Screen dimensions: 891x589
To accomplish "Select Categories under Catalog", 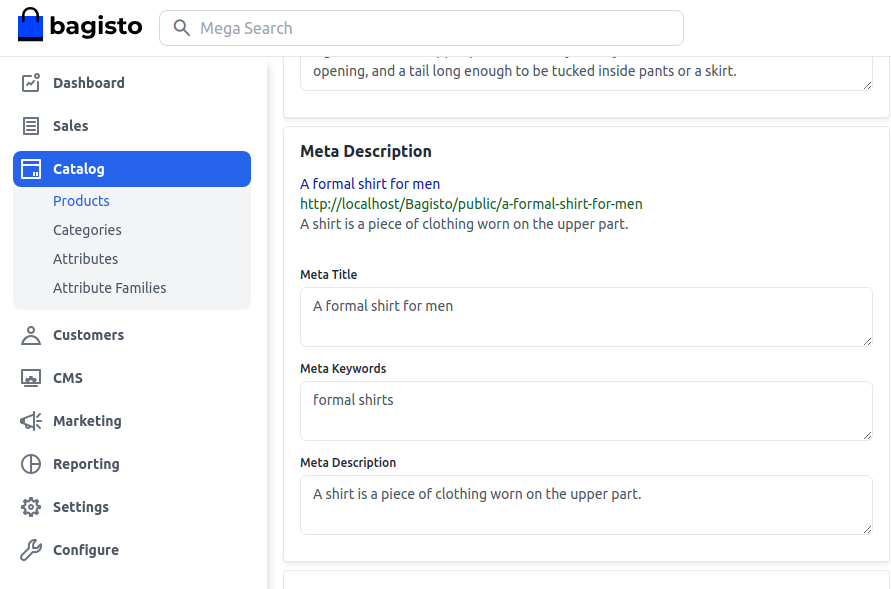I will coord(87,230).
